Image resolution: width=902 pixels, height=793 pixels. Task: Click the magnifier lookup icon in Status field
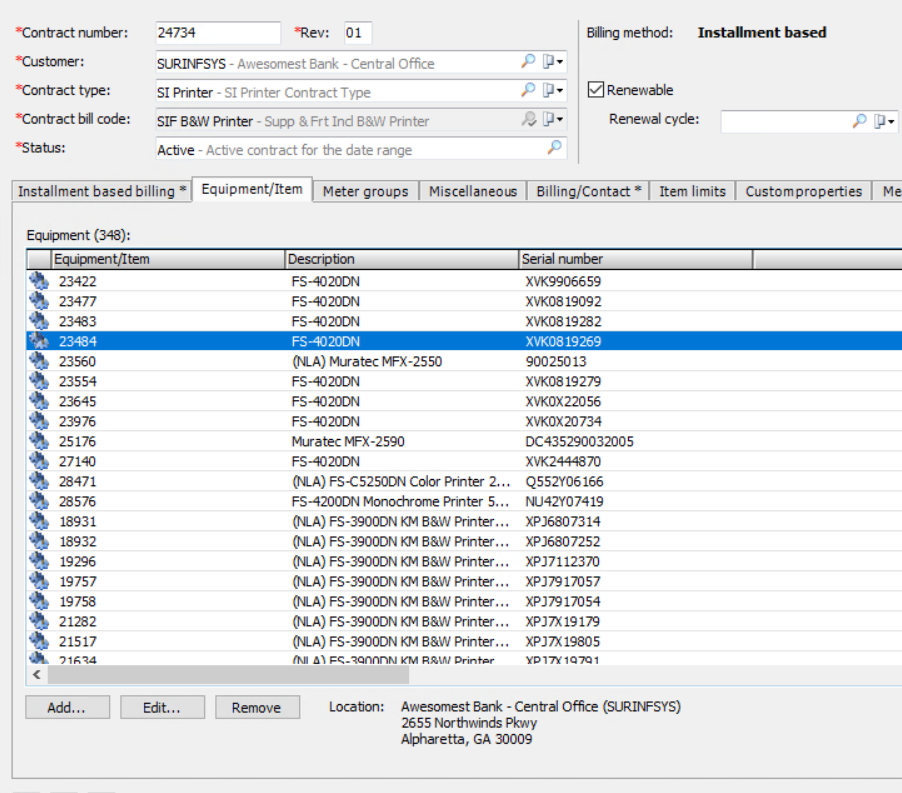point(555,147)
